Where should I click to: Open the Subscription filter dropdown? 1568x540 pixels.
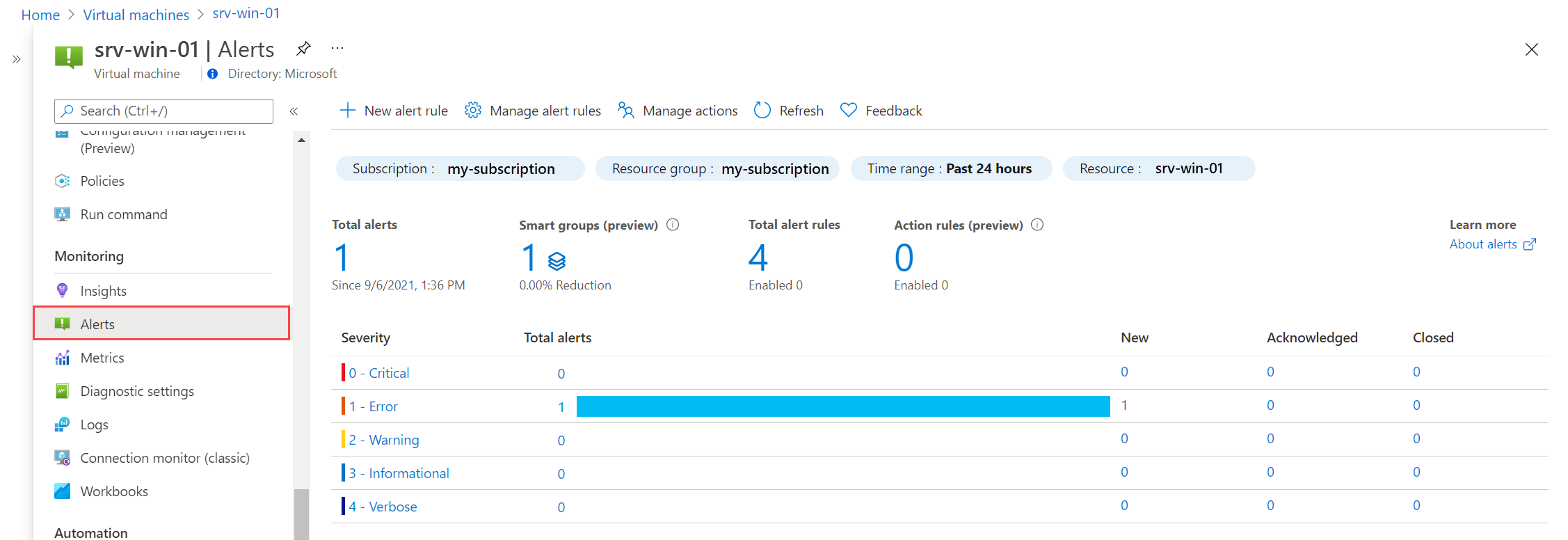pyautogui.click(x=460, y=168)
